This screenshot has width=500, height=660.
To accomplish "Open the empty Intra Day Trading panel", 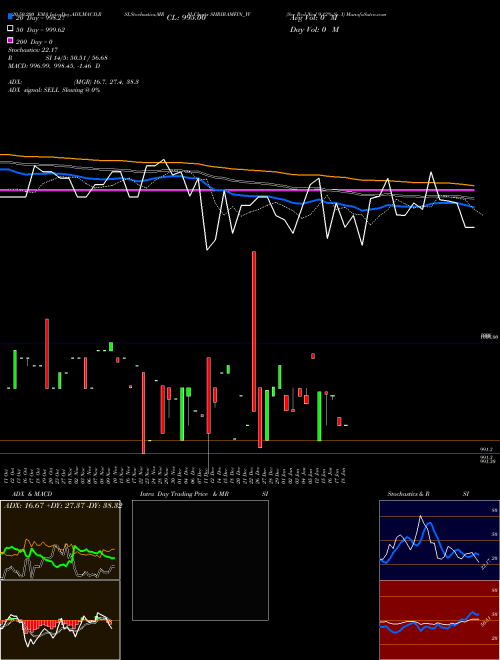I will point(200,560).
